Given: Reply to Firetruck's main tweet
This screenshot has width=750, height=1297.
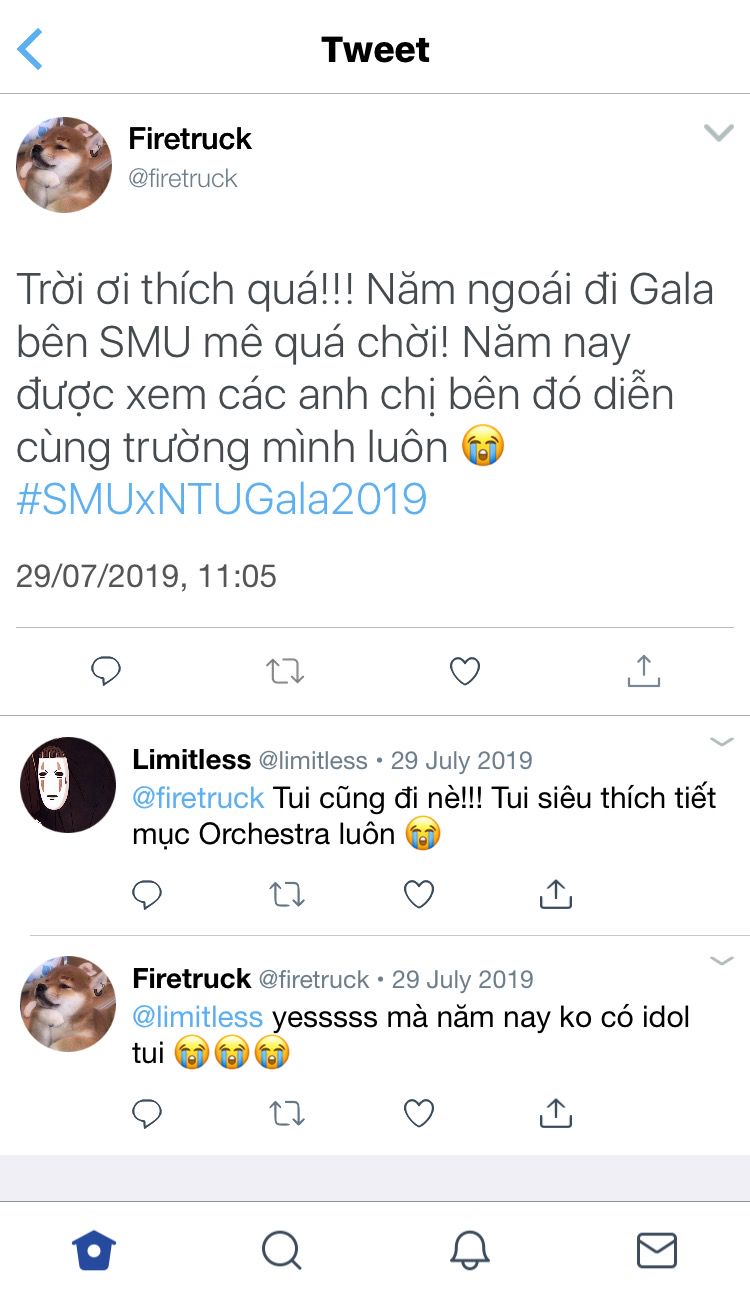Looking at the screenshot, I should pyautogui.click(x=106, y=671).
